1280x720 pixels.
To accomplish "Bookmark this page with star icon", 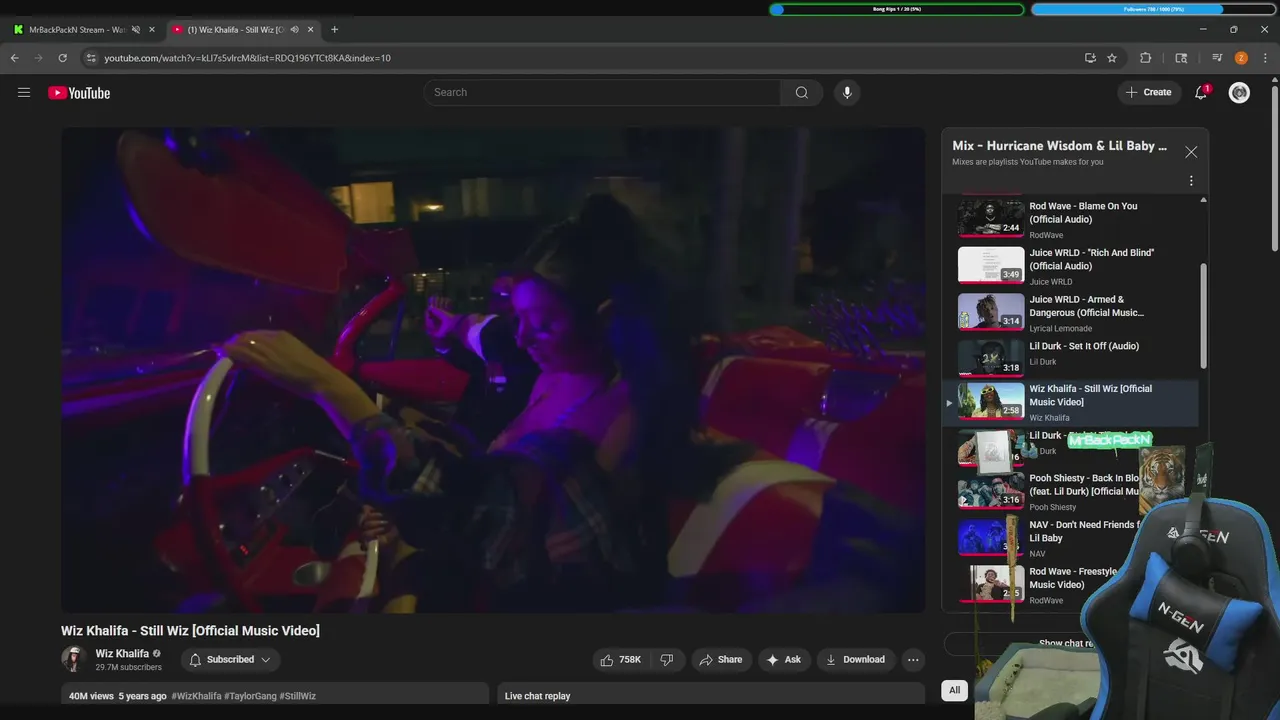I will (1112, 58).
